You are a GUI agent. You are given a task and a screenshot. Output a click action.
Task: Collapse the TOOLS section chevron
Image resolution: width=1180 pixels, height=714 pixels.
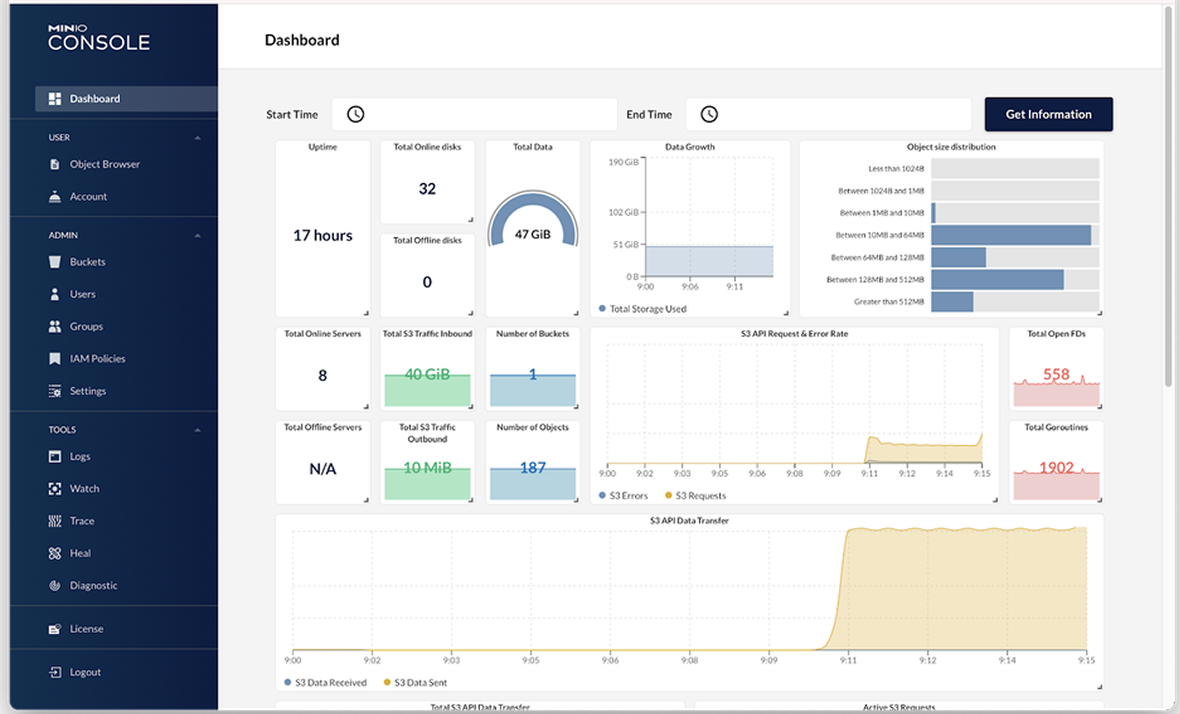tap(197, 430)
